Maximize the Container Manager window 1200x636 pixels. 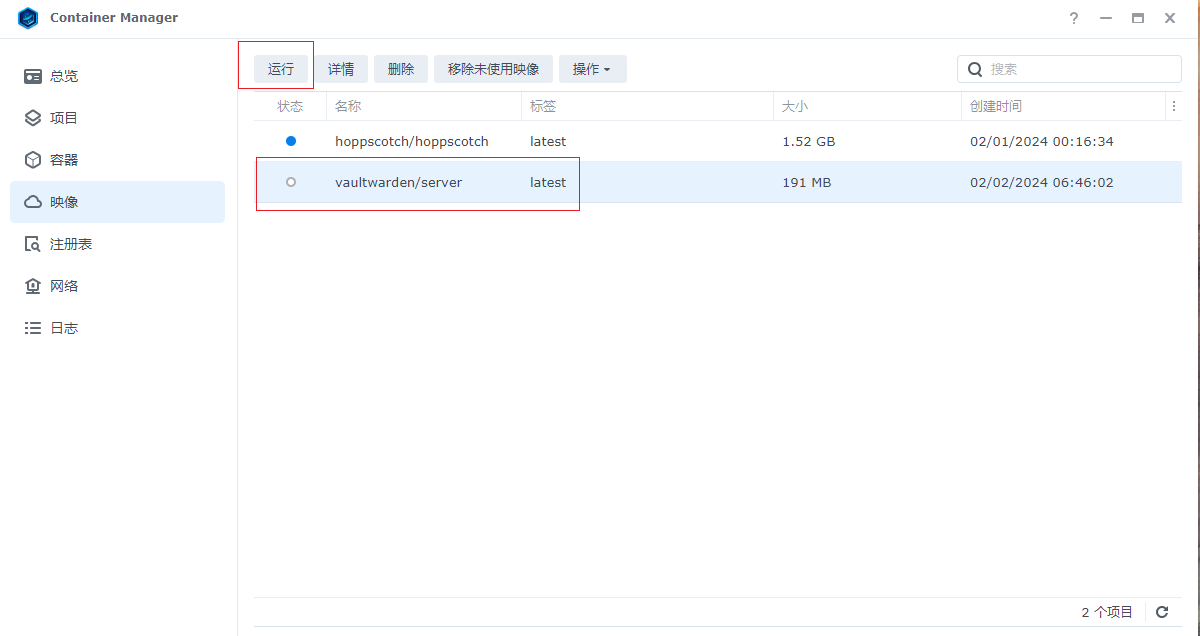tap(1138, 18)
